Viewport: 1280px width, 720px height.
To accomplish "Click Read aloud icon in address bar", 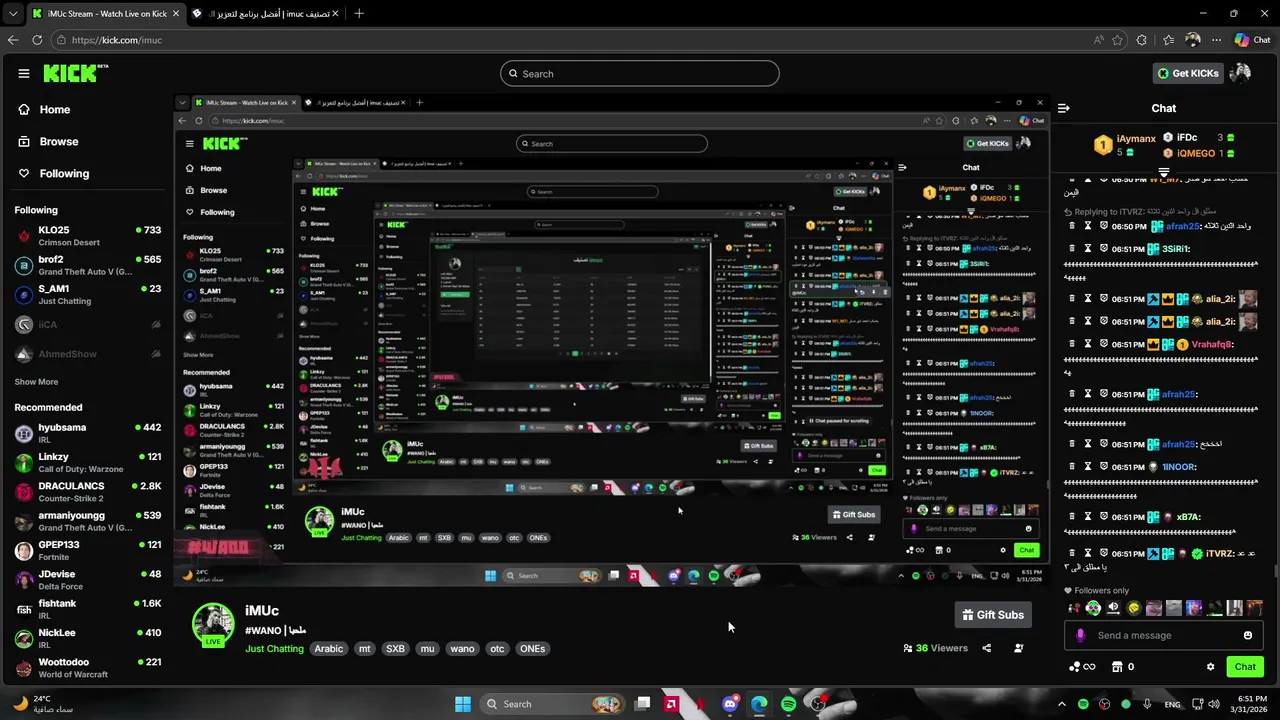I will tap(1098, 40).
